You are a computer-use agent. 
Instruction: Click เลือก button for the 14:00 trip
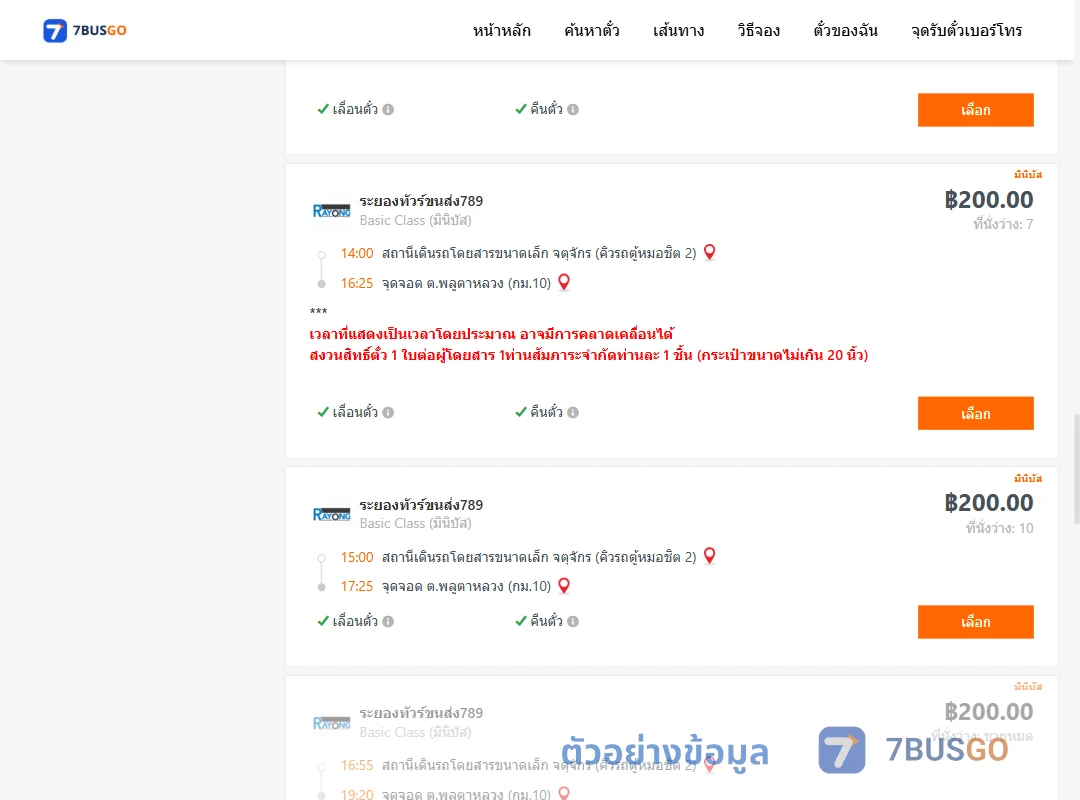[975, 413]
